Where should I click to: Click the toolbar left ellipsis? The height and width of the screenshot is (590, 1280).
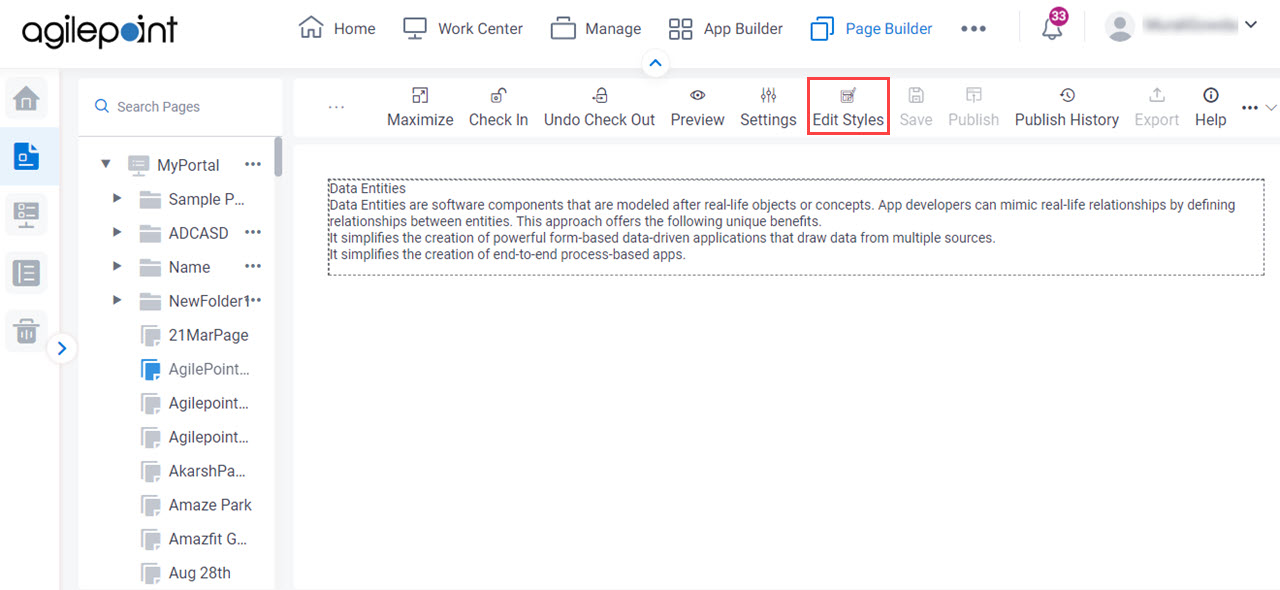[x=337, y=107]
